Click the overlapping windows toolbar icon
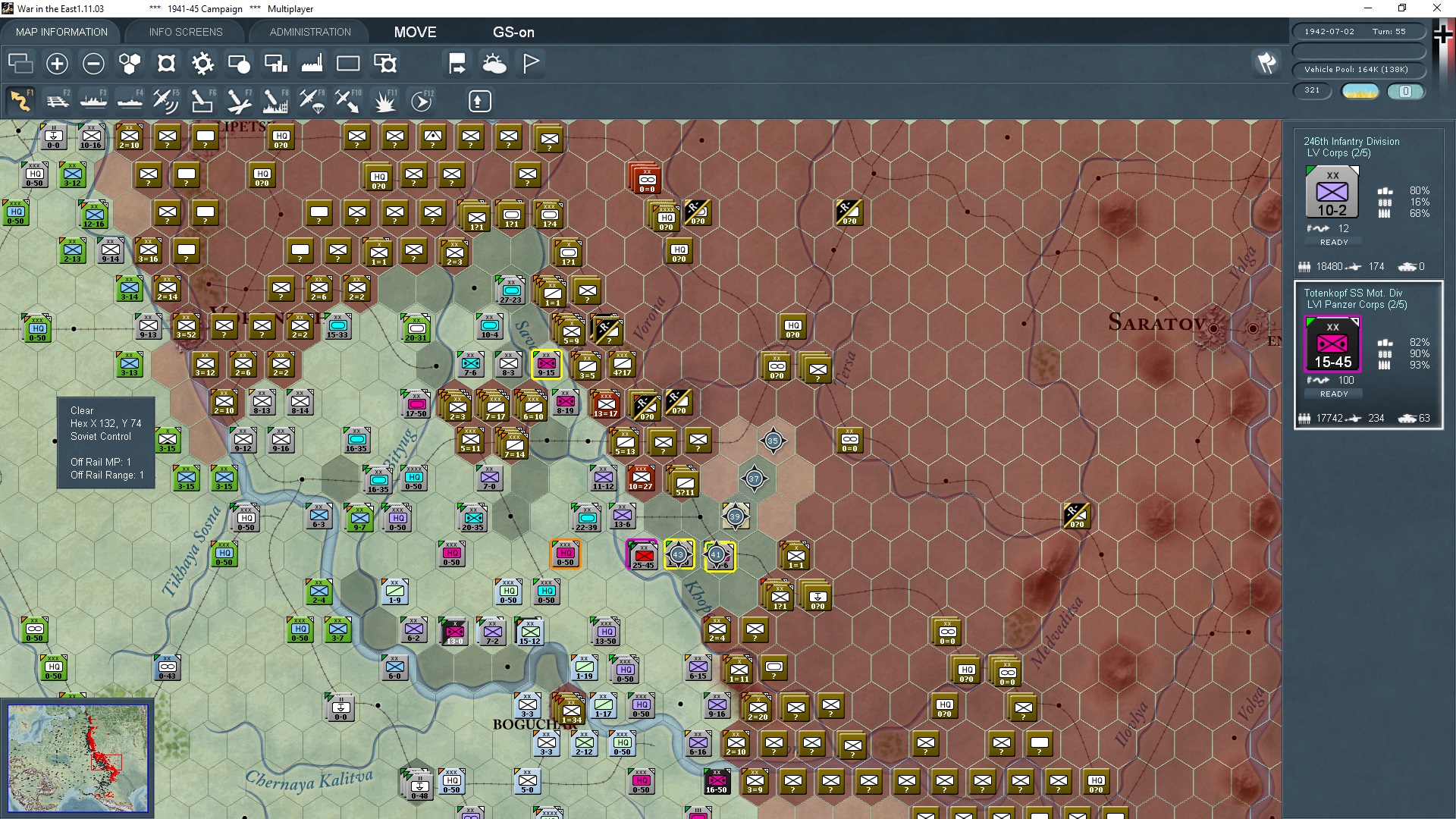The width and height of the screenshot is (1456, 819). pos(20,64)
